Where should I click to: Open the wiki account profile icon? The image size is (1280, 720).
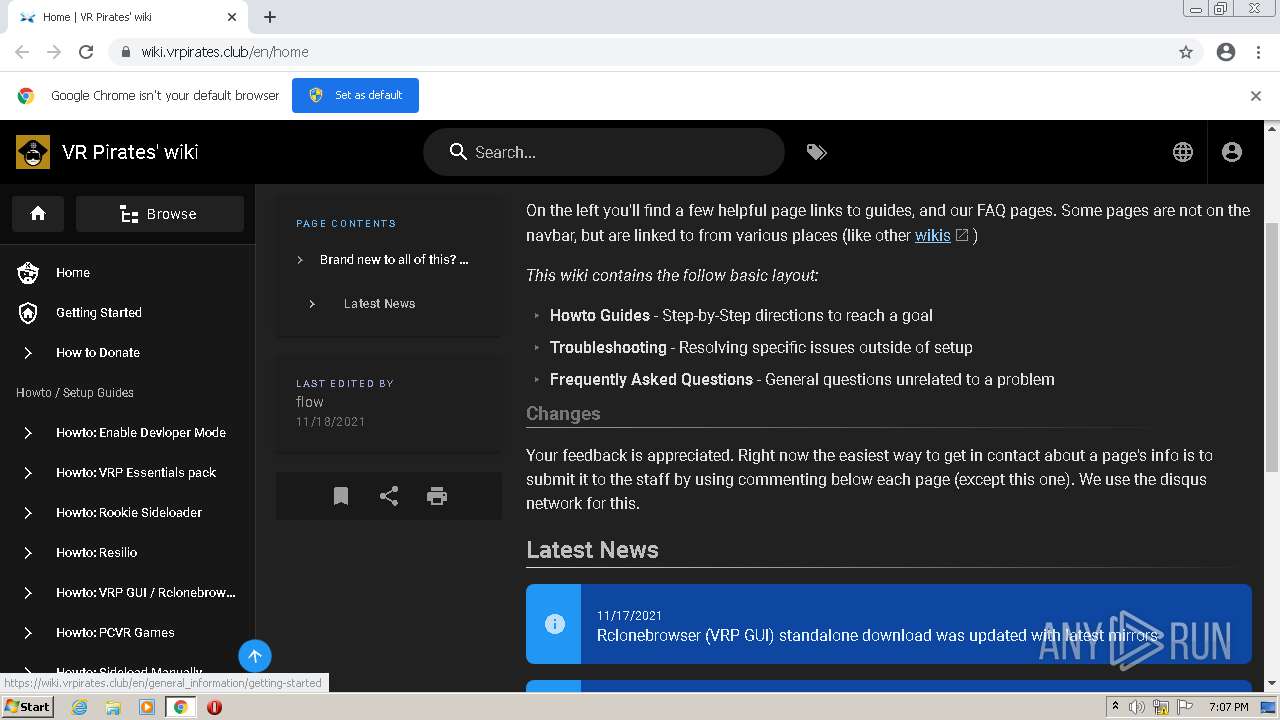[1232, 152]
